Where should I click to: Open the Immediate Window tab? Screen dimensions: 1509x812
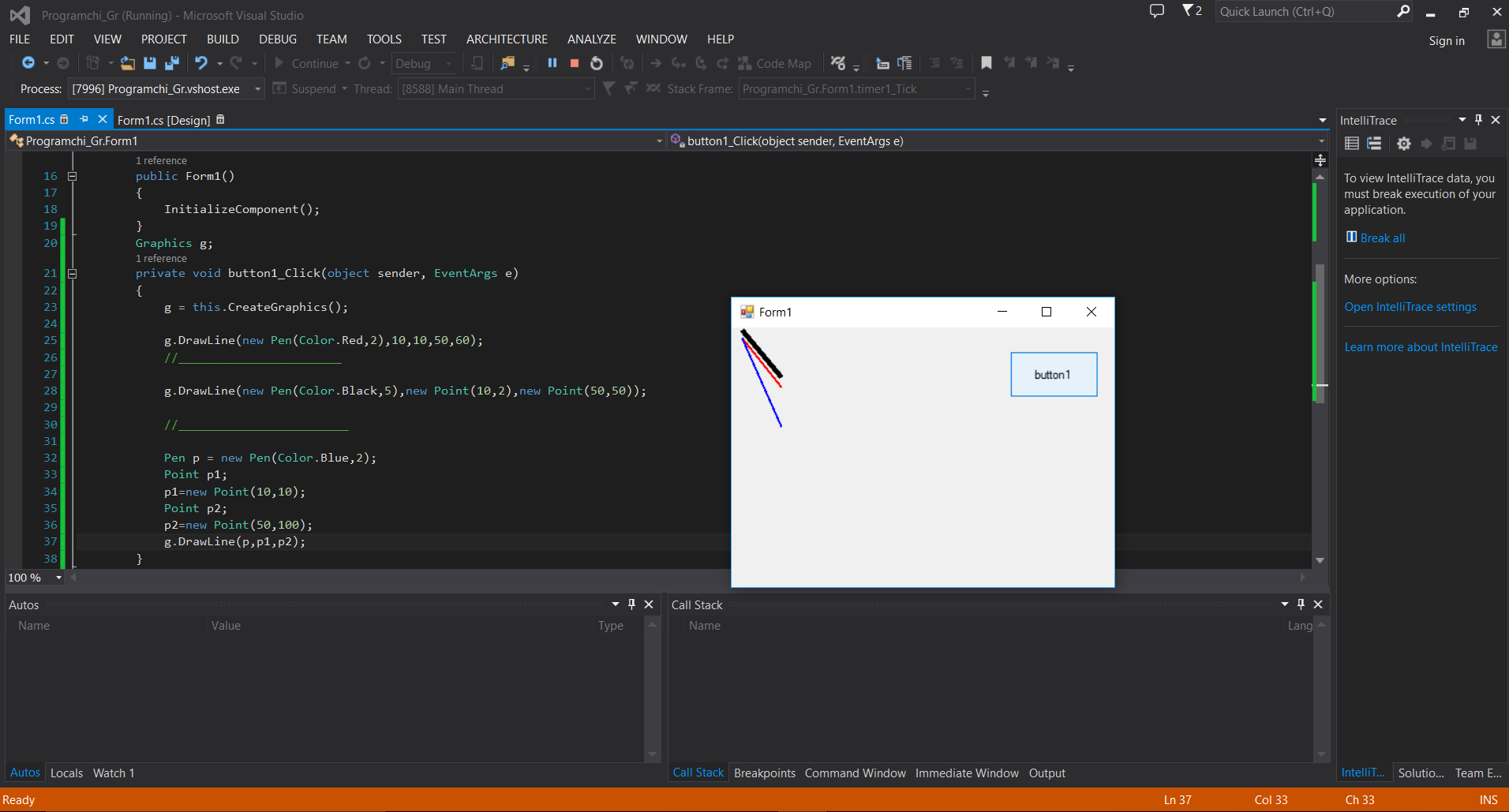click(967, 773)
